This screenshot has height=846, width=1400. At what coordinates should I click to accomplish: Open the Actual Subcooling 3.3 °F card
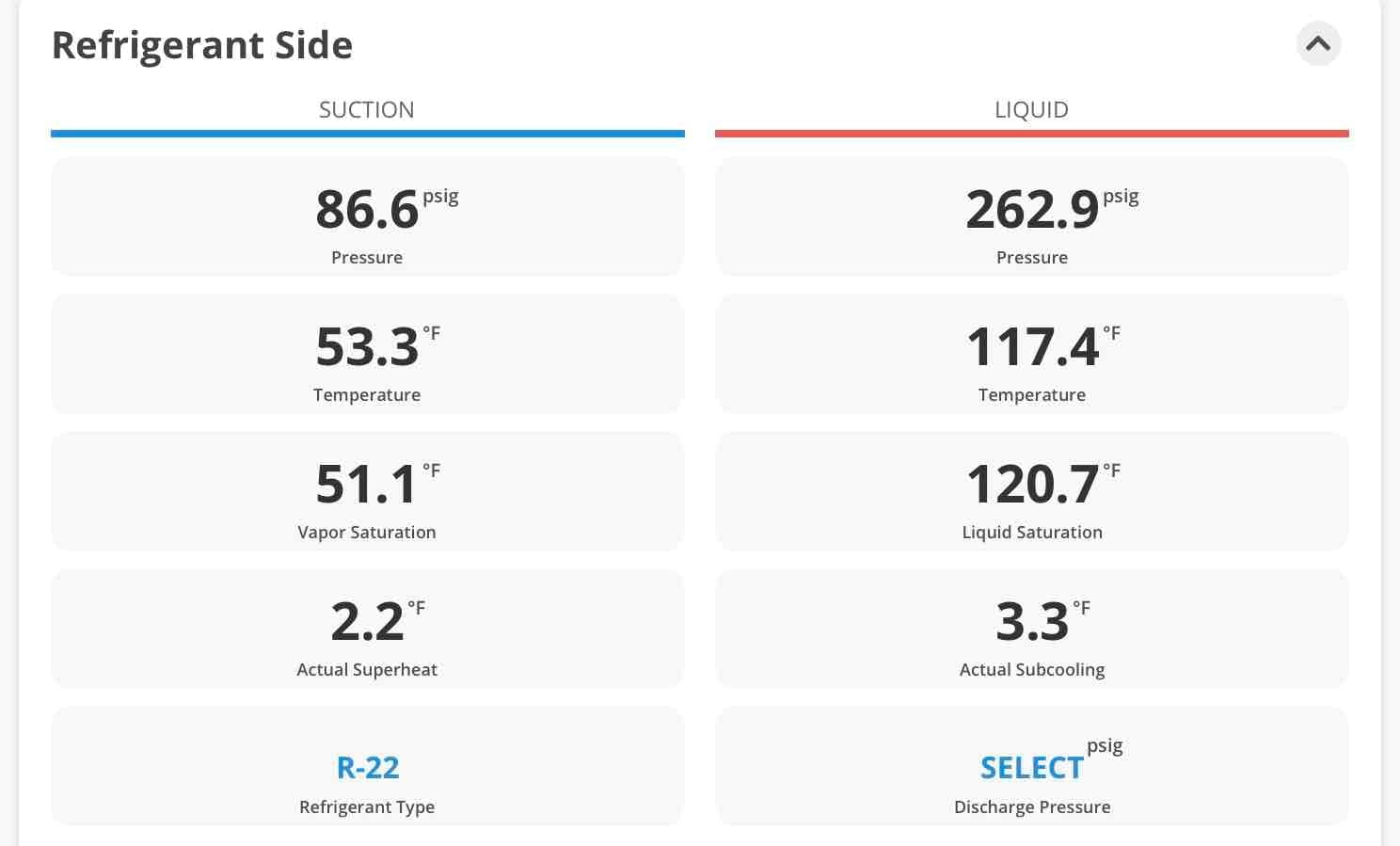tap(1032, 629)
